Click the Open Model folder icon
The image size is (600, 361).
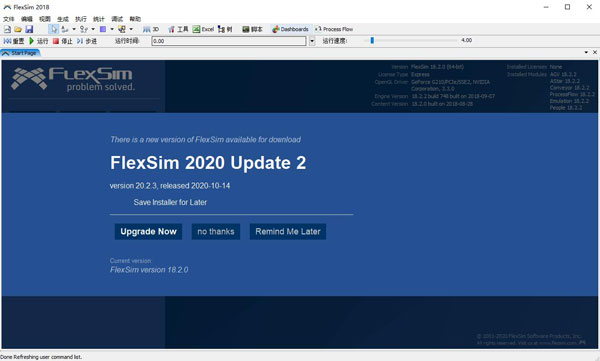[x=18, y=29]
